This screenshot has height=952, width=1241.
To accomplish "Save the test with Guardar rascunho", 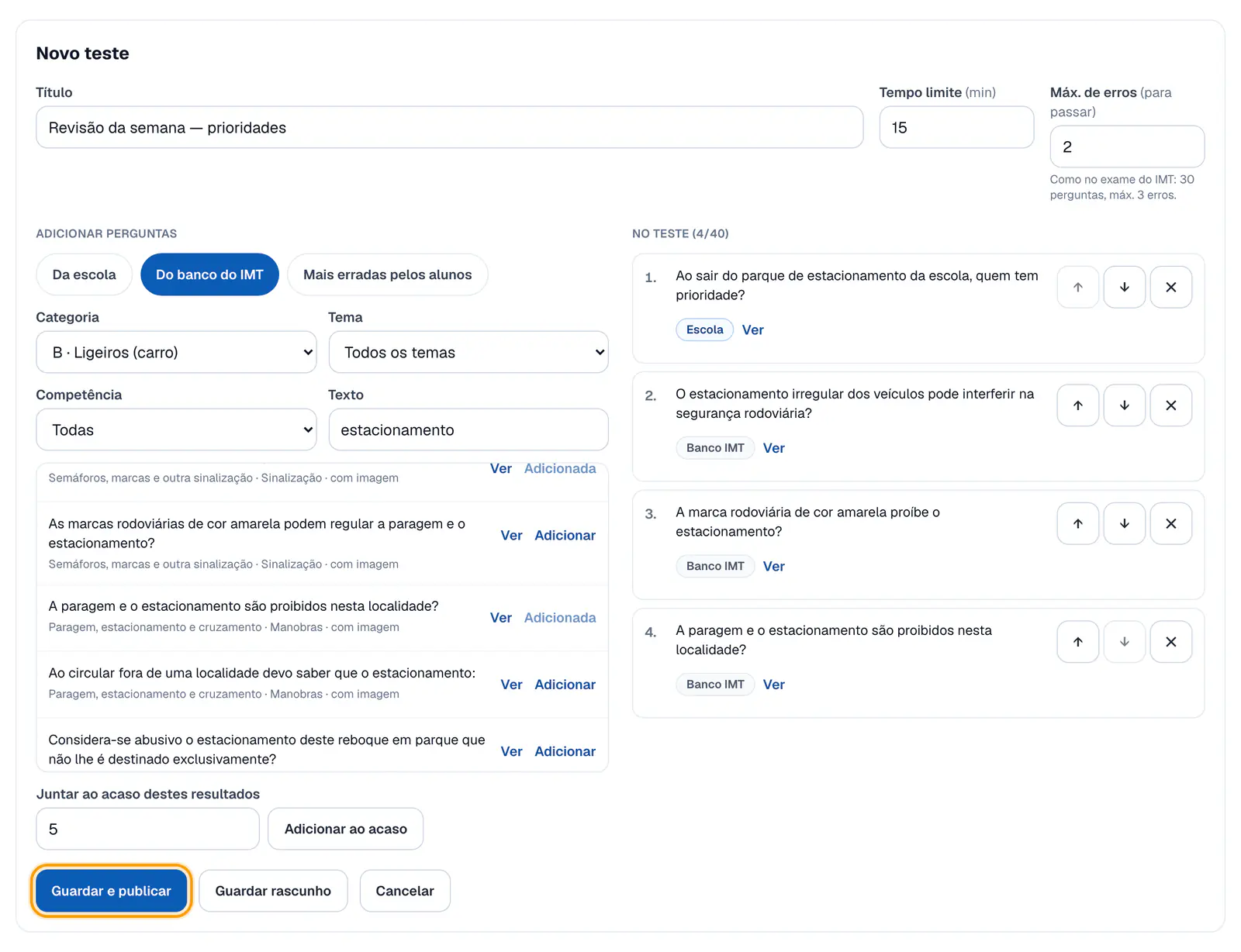I will point(273,891).
